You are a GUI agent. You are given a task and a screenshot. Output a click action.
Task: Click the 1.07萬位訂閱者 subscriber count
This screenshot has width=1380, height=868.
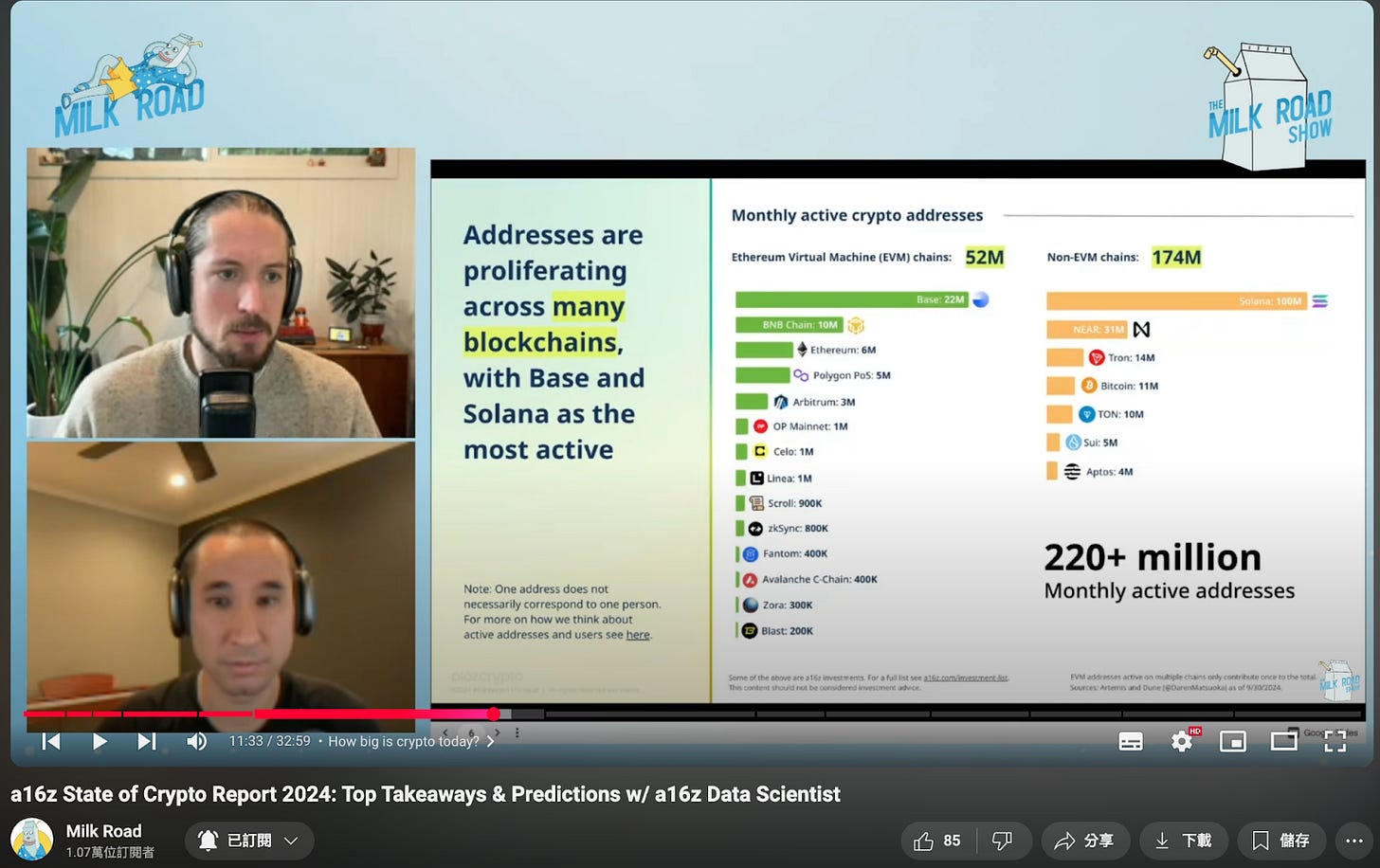110,853
